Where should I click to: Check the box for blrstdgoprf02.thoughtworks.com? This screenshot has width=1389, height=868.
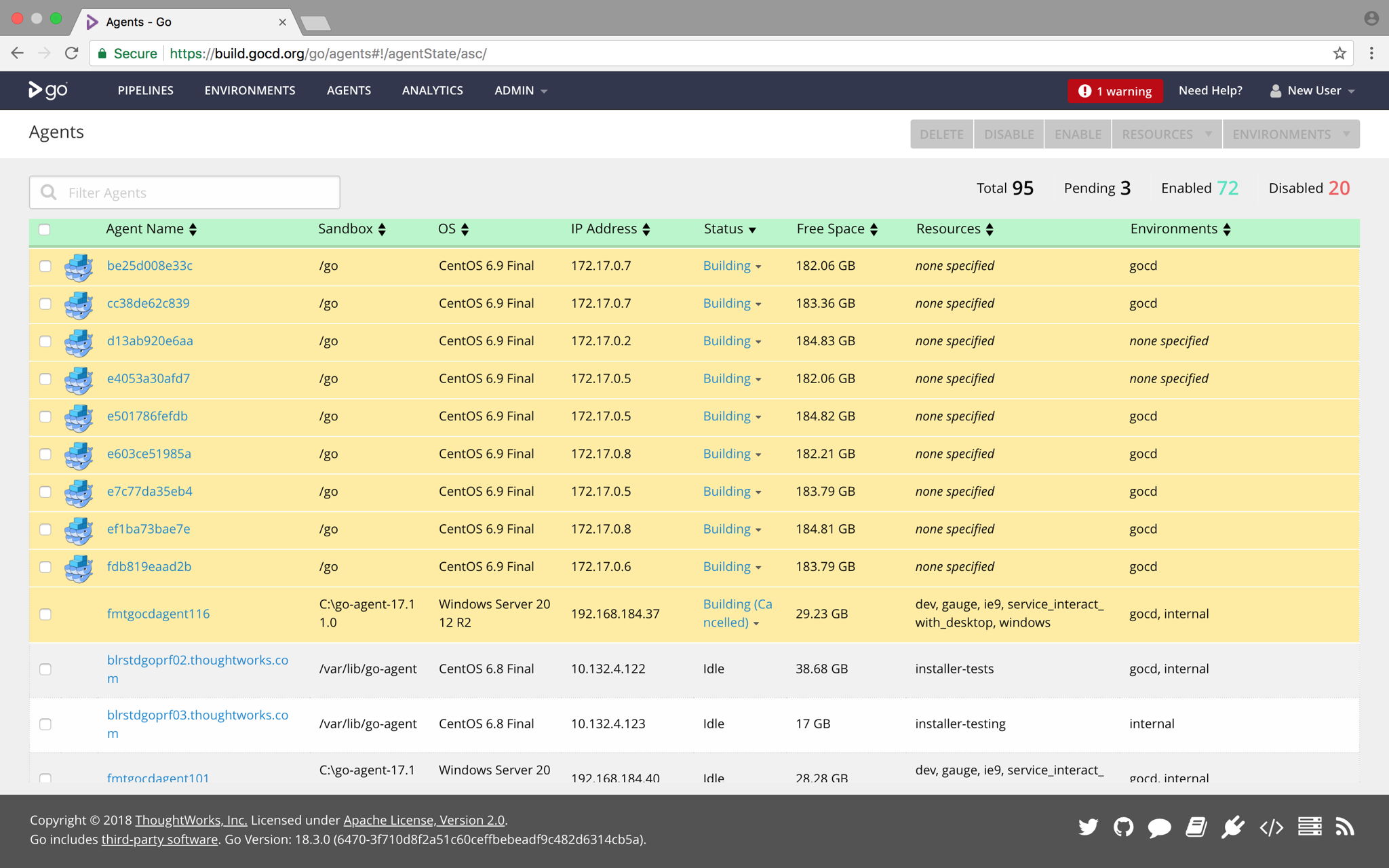pyautogui.click(x=45, y=669)
